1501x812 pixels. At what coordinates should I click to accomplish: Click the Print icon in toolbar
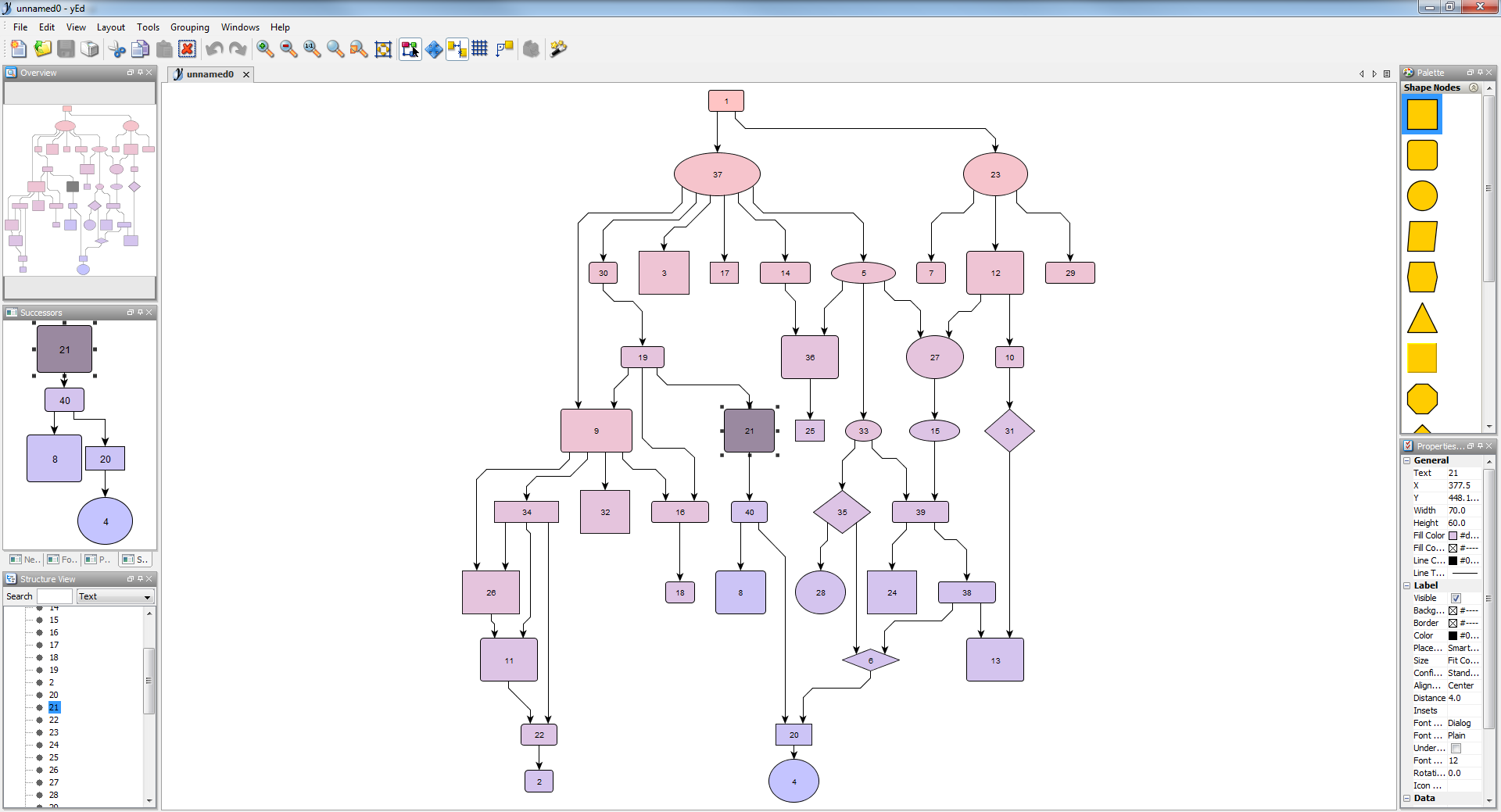pos(90,48)
